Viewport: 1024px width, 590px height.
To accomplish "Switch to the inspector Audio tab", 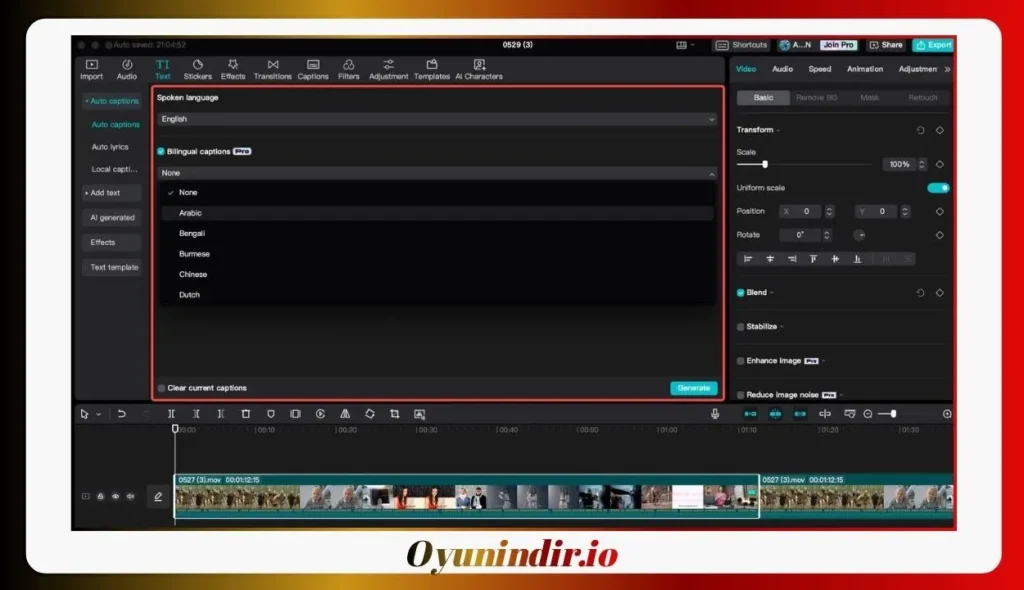I will pos(782,69).
